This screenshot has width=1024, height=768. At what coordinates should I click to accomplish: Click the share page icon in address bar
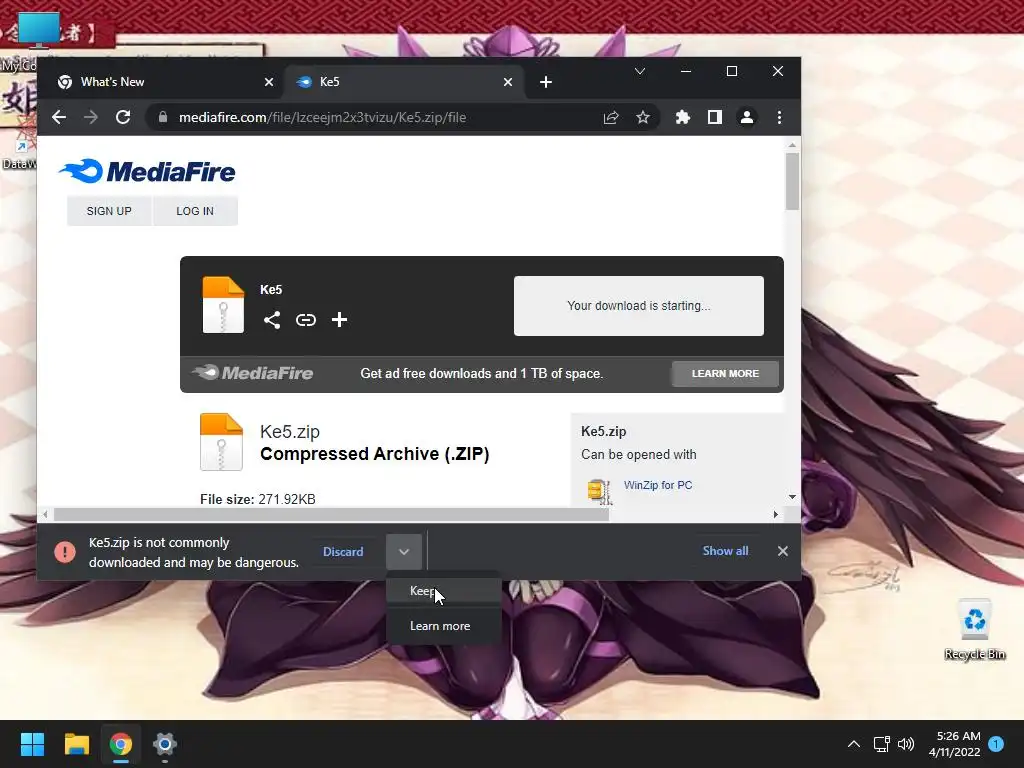click(611, 118)
